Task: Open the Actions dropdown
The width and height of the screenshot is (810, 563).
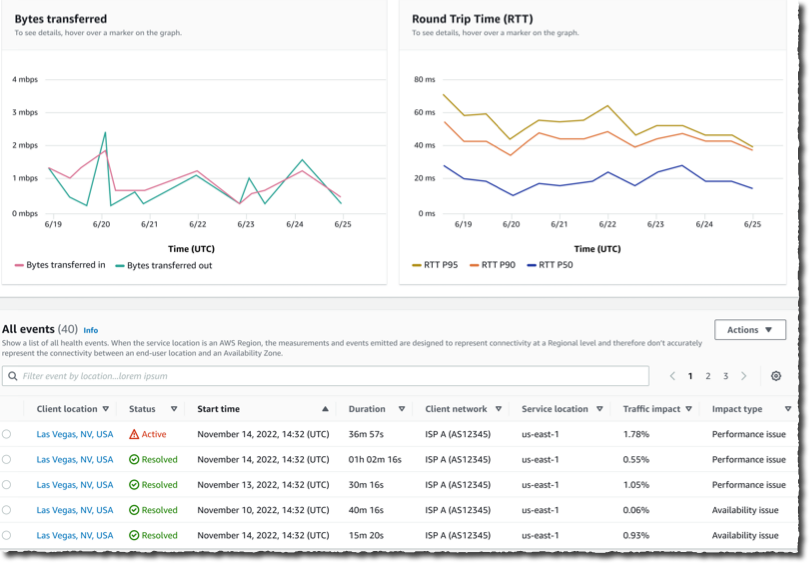Action: tap(750, 330)
